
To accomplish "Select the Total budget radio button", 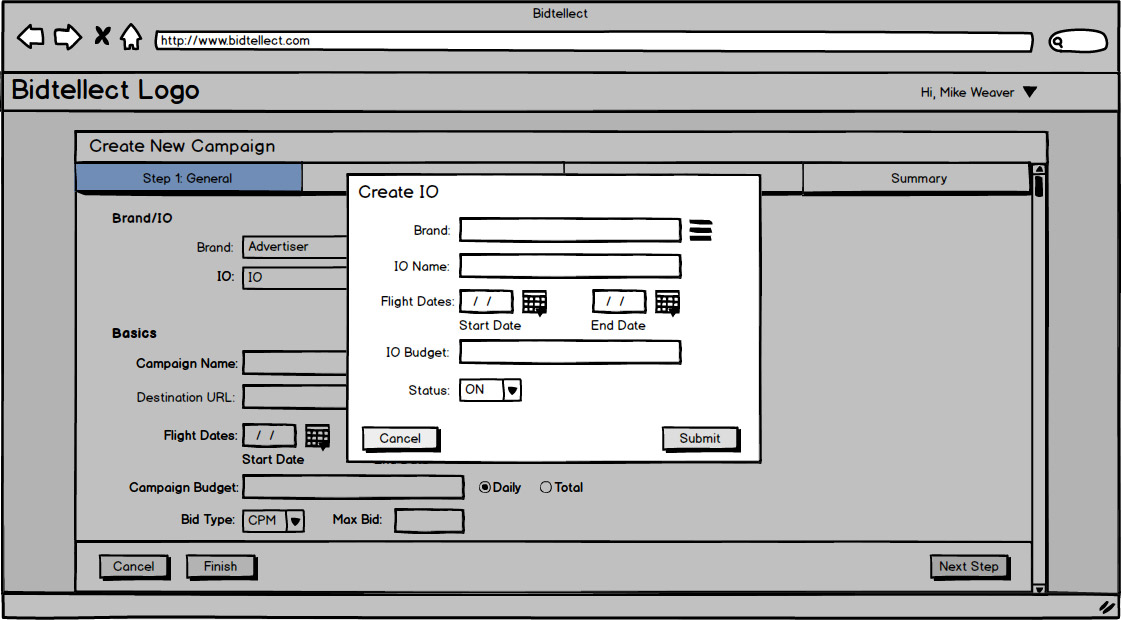I will pyautogui.click(x=546, y=488).
